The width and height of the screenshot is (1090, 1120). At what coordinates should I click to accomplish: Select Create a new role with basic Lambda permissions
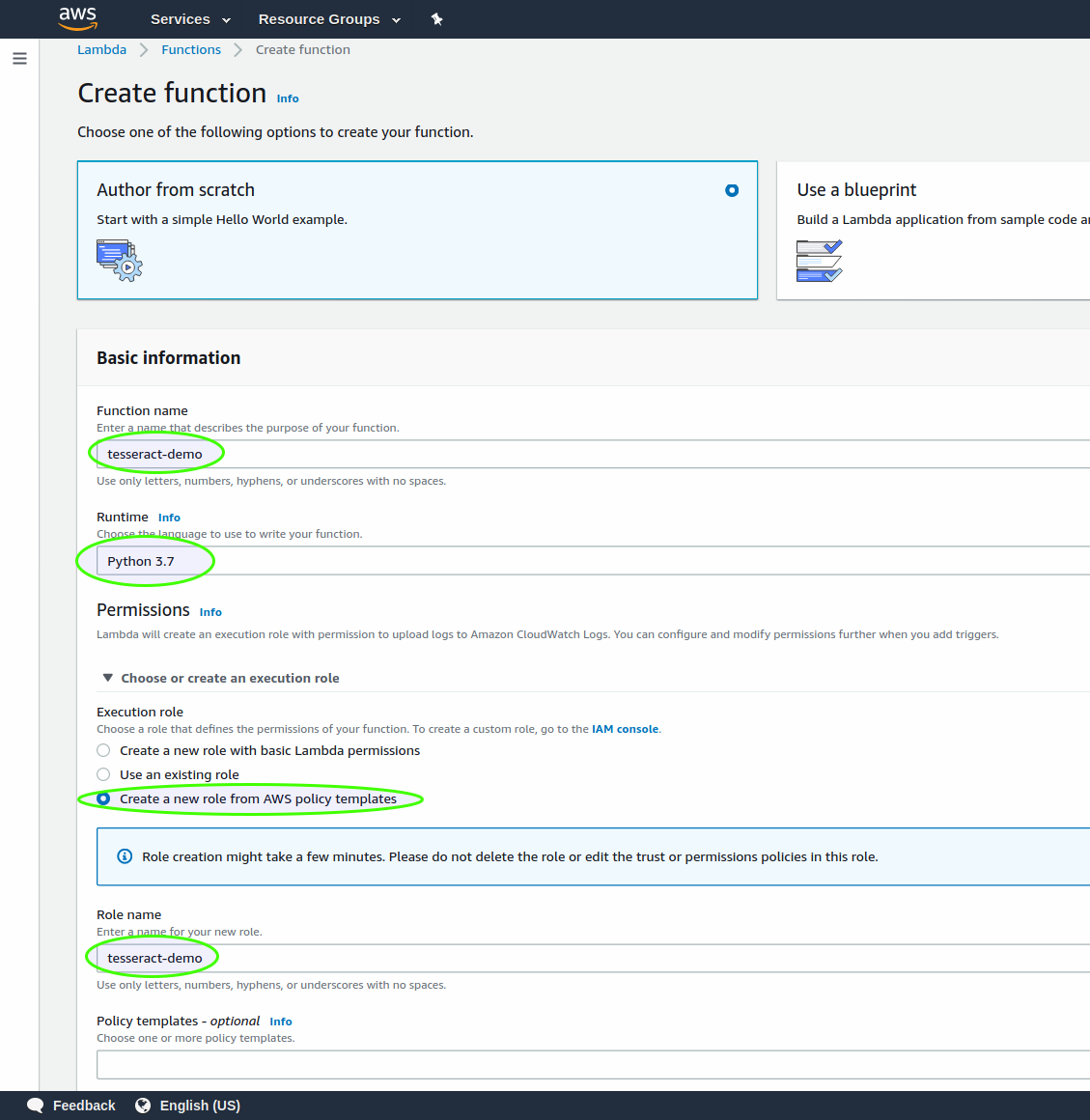103,750
